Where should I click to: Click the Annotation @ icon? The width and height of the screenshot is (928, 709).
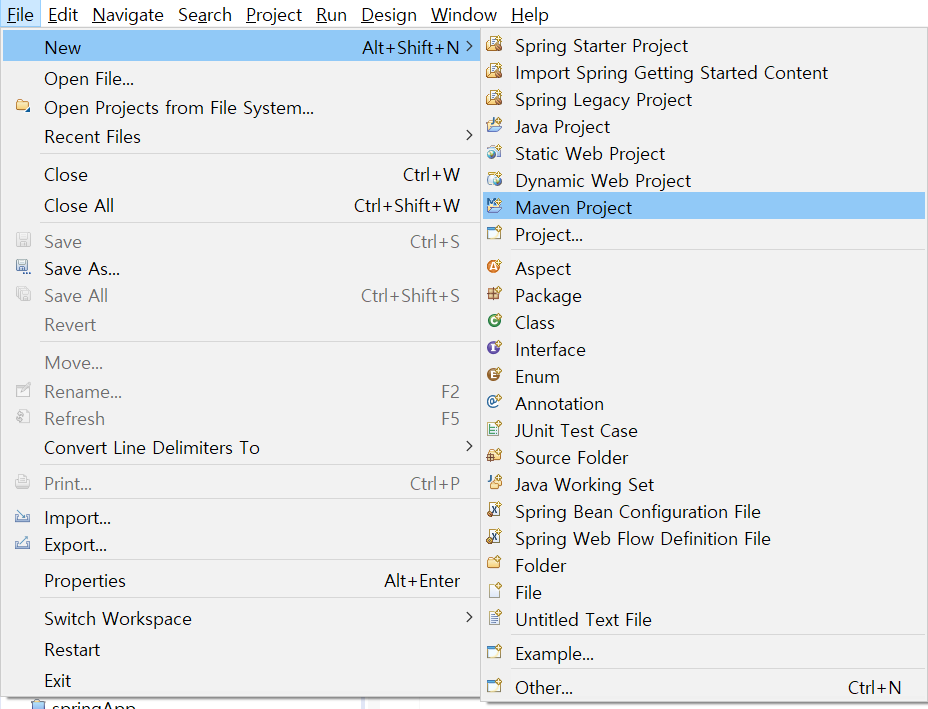coord(494,402)
